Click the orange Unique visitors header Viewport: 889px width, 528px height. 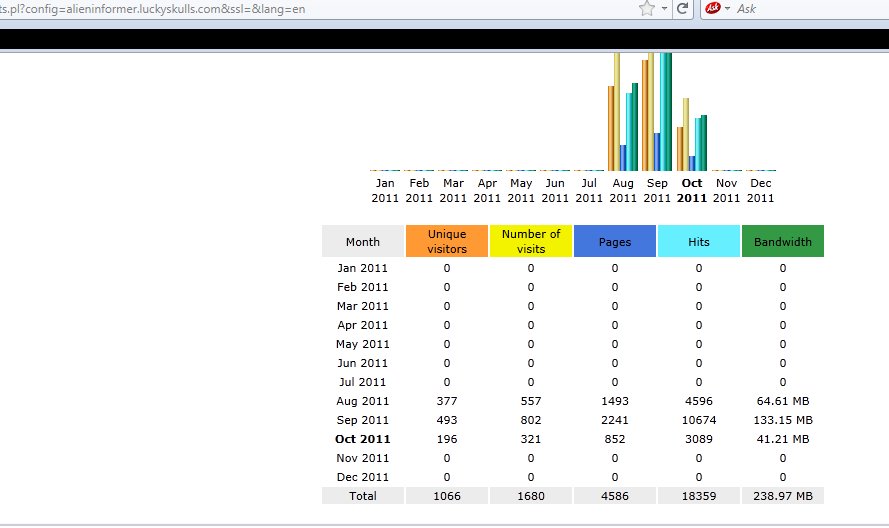(447, 241)
